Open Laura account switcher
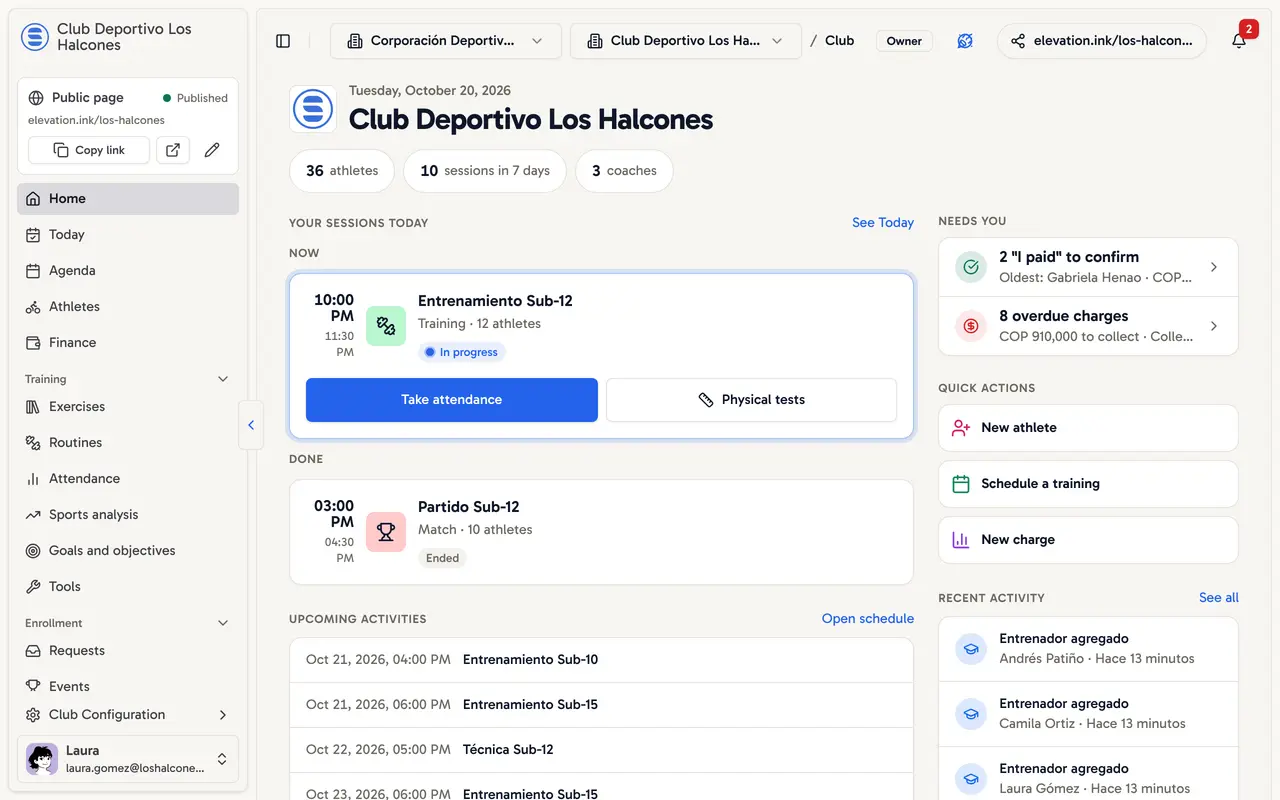Screen dimensions: 1280x800 [x=128, y=759]
